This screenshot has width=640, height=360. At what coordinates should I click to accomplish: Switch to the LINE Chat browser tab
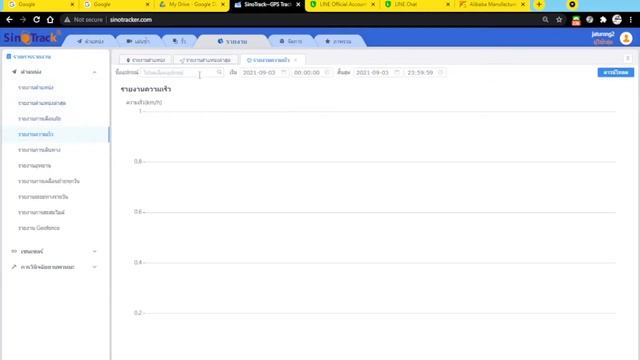[x=417, y=4]
